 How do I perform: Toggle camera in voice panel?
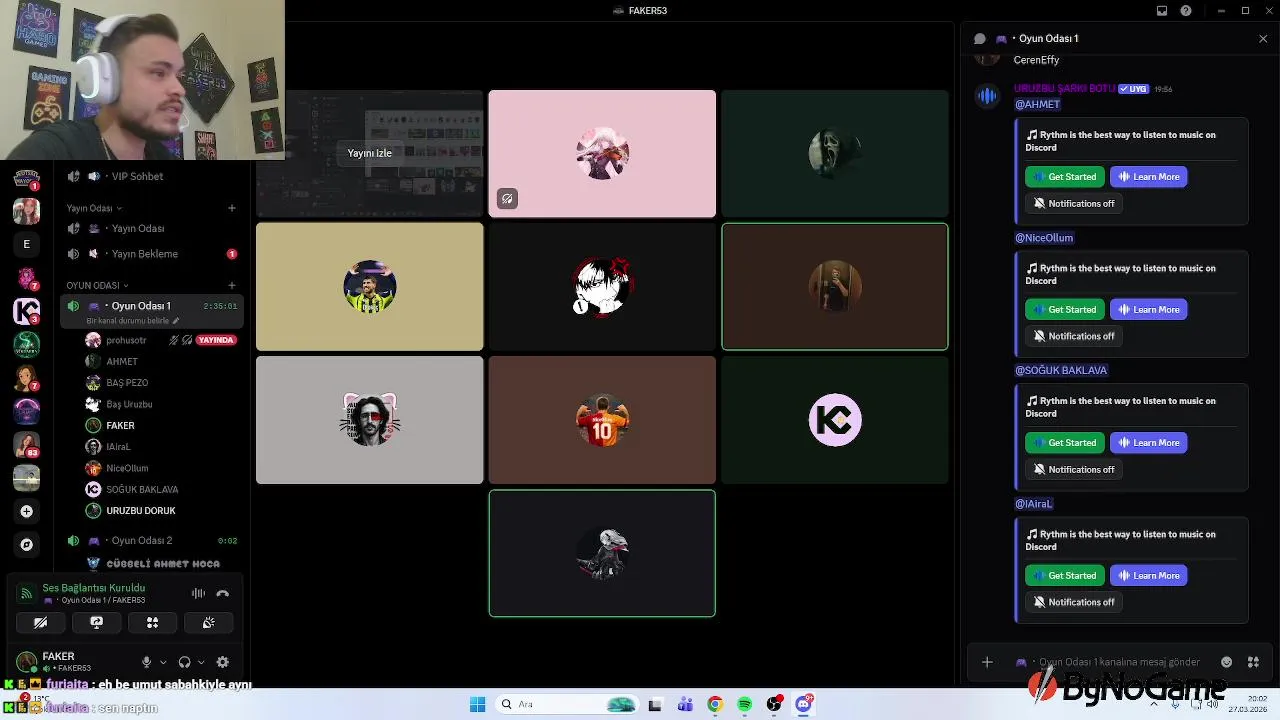[40, 622]
